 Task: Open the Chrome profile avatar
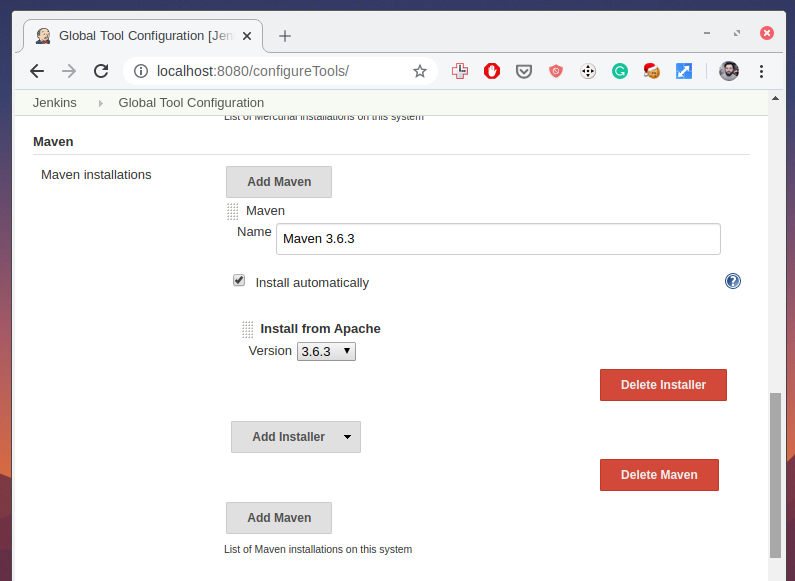click(729, 71)
